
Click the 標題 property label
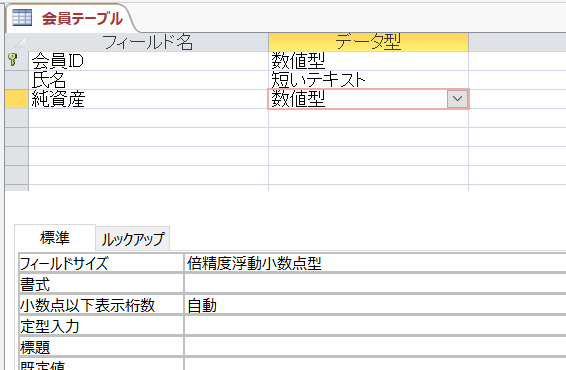pos(101,347)
